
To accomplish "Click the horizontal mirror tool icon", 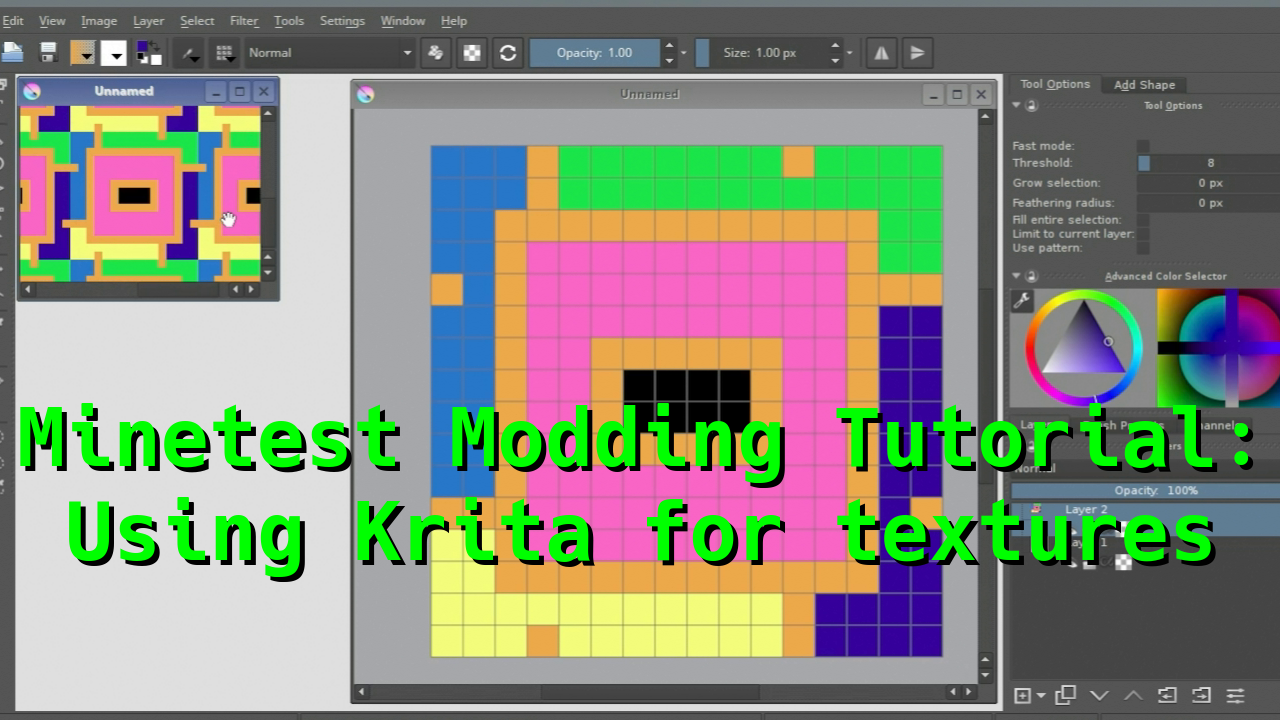I will [x=881, y=53].
